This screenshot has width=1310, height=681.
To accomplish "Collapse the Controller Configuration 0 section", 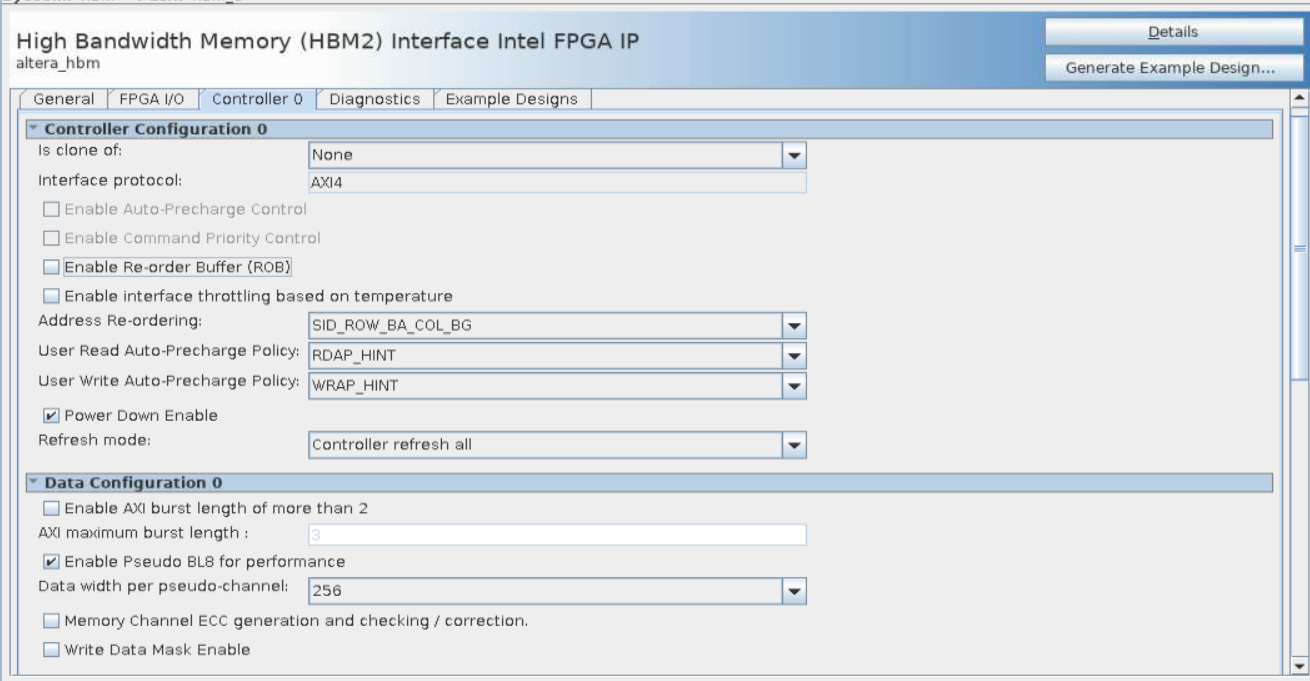I will point(33,129).
